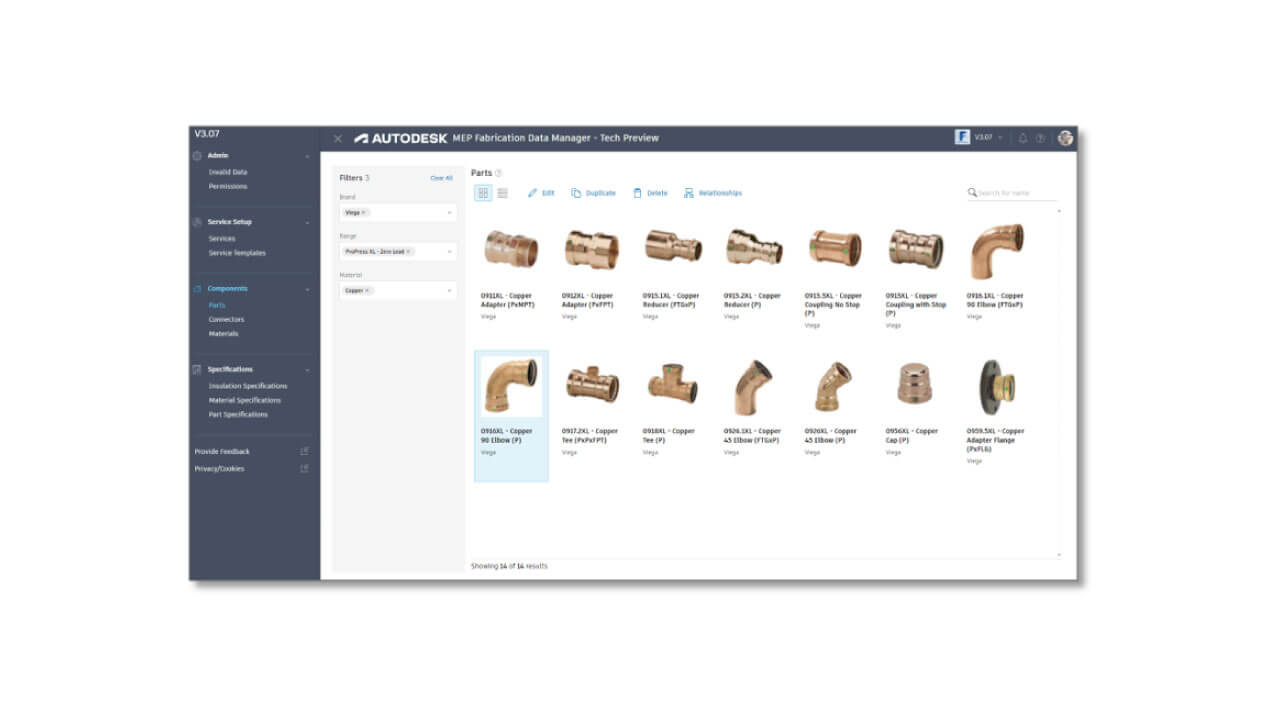Click the Provide Feedback external link icon
The image size is (1280, 720).
click(x=304, y=452)
